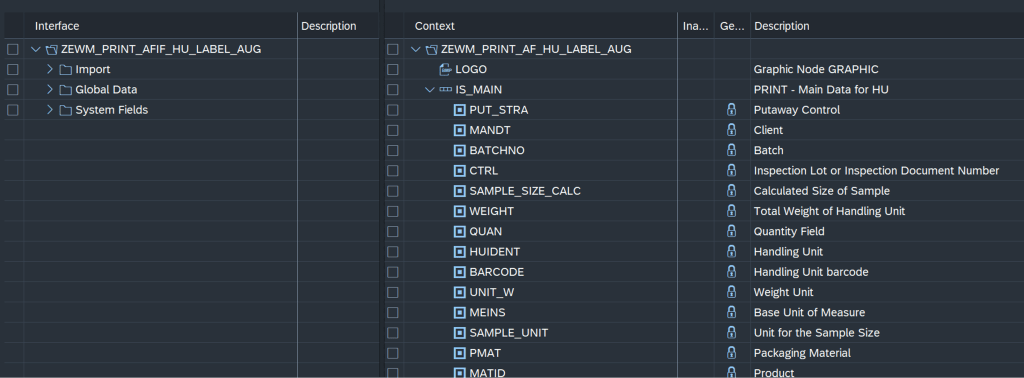Check the box for the Import row
The width and height of the screenshot is (1024, 378).
tap(12, 70)
